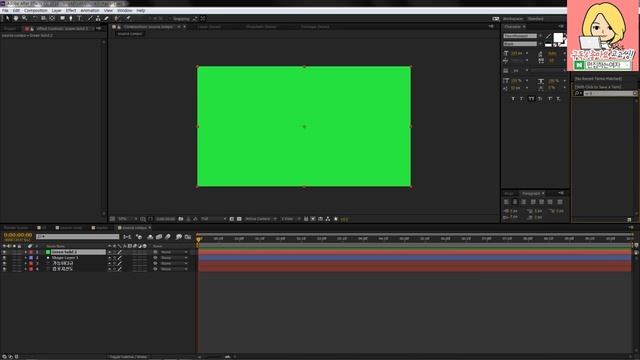
Task: Select the Zoom magnifier tool
Action: pyautogui.click(x=24, y=18)
